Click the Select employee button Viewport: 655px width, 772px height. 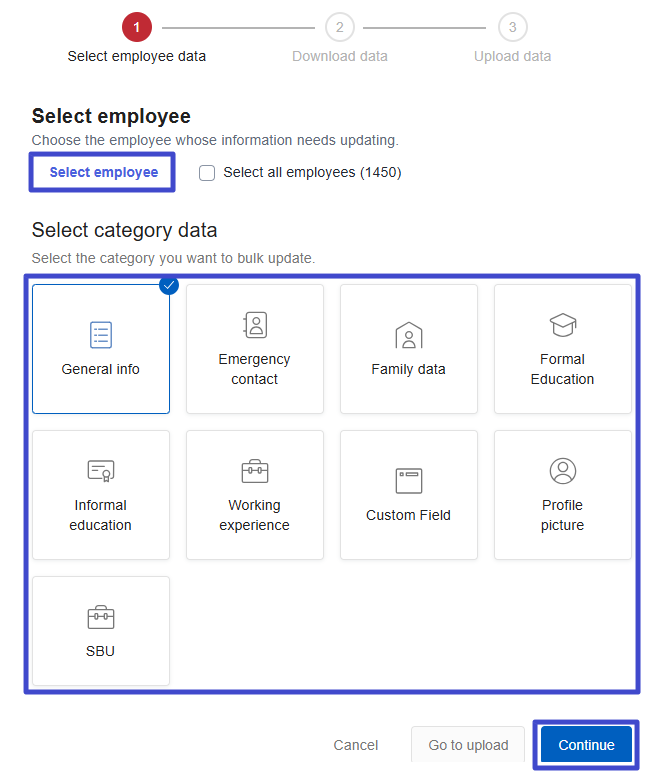(103, 172)
